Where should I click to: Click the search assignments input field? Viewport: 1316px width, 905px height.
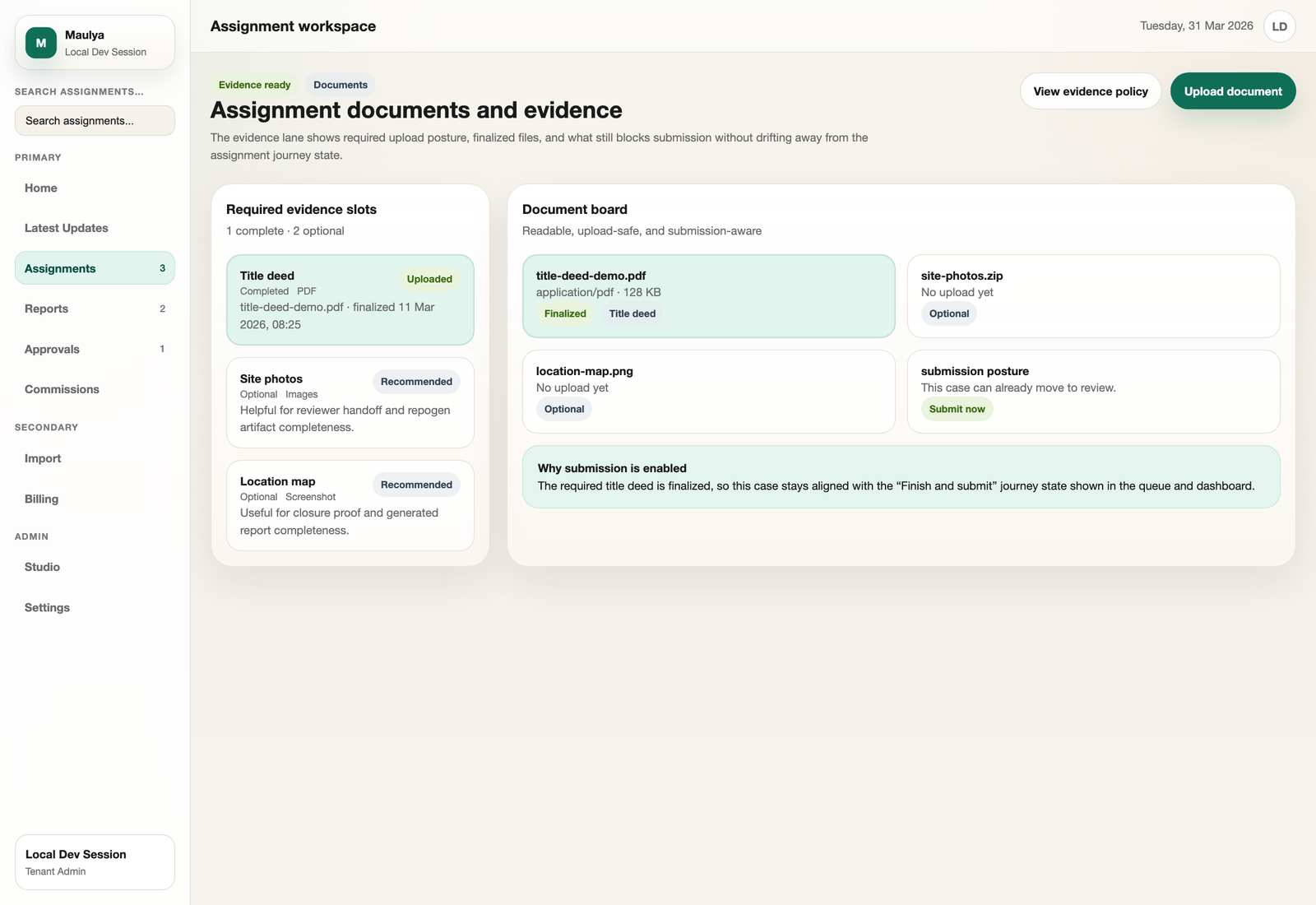click(95, 120)
